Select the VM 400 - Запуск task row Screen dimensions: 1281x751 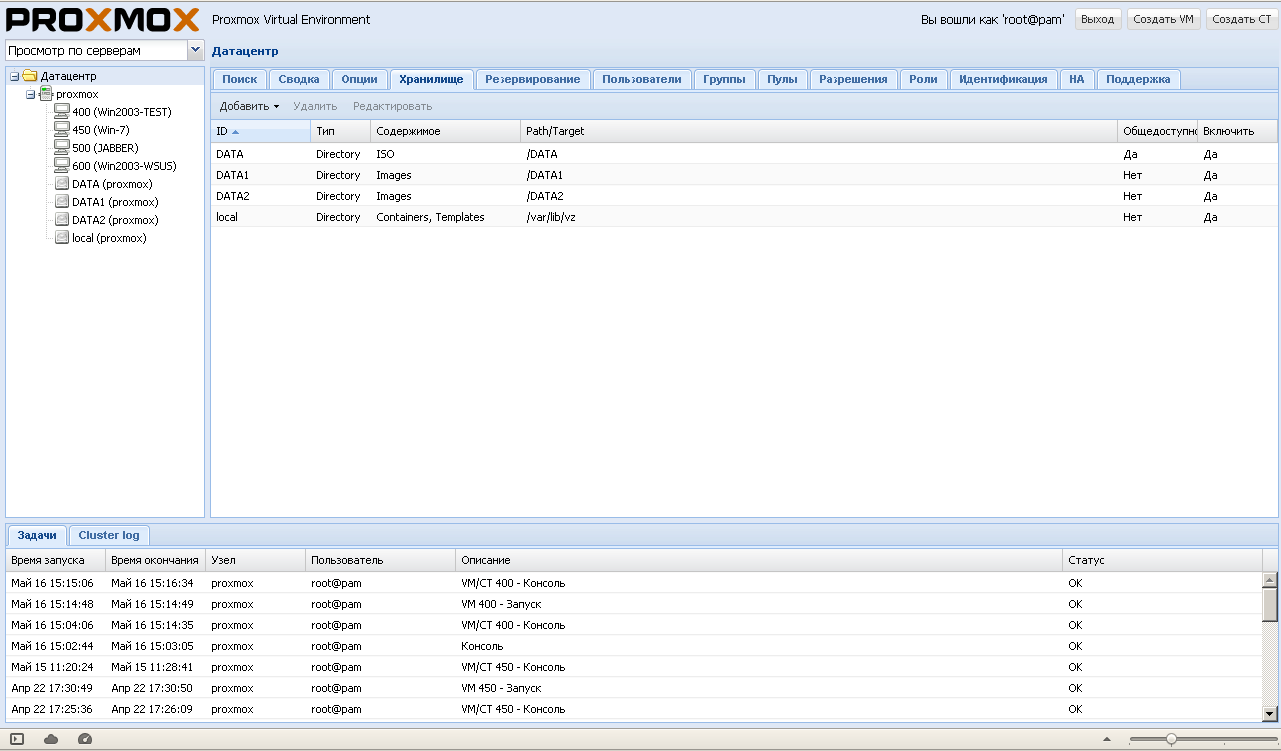(634, 604)
